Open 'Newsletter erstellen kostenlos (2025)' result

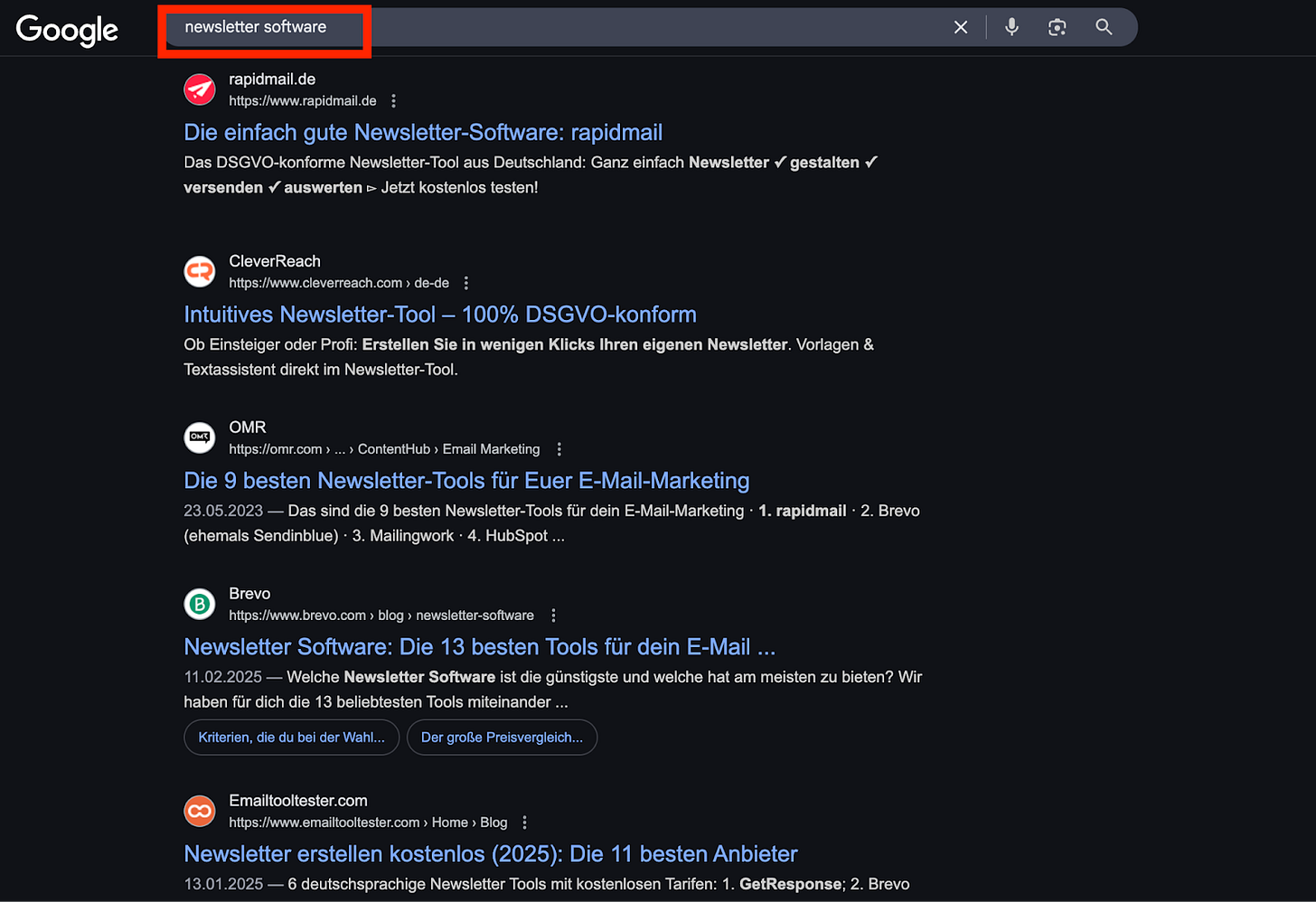click(491, 854)
